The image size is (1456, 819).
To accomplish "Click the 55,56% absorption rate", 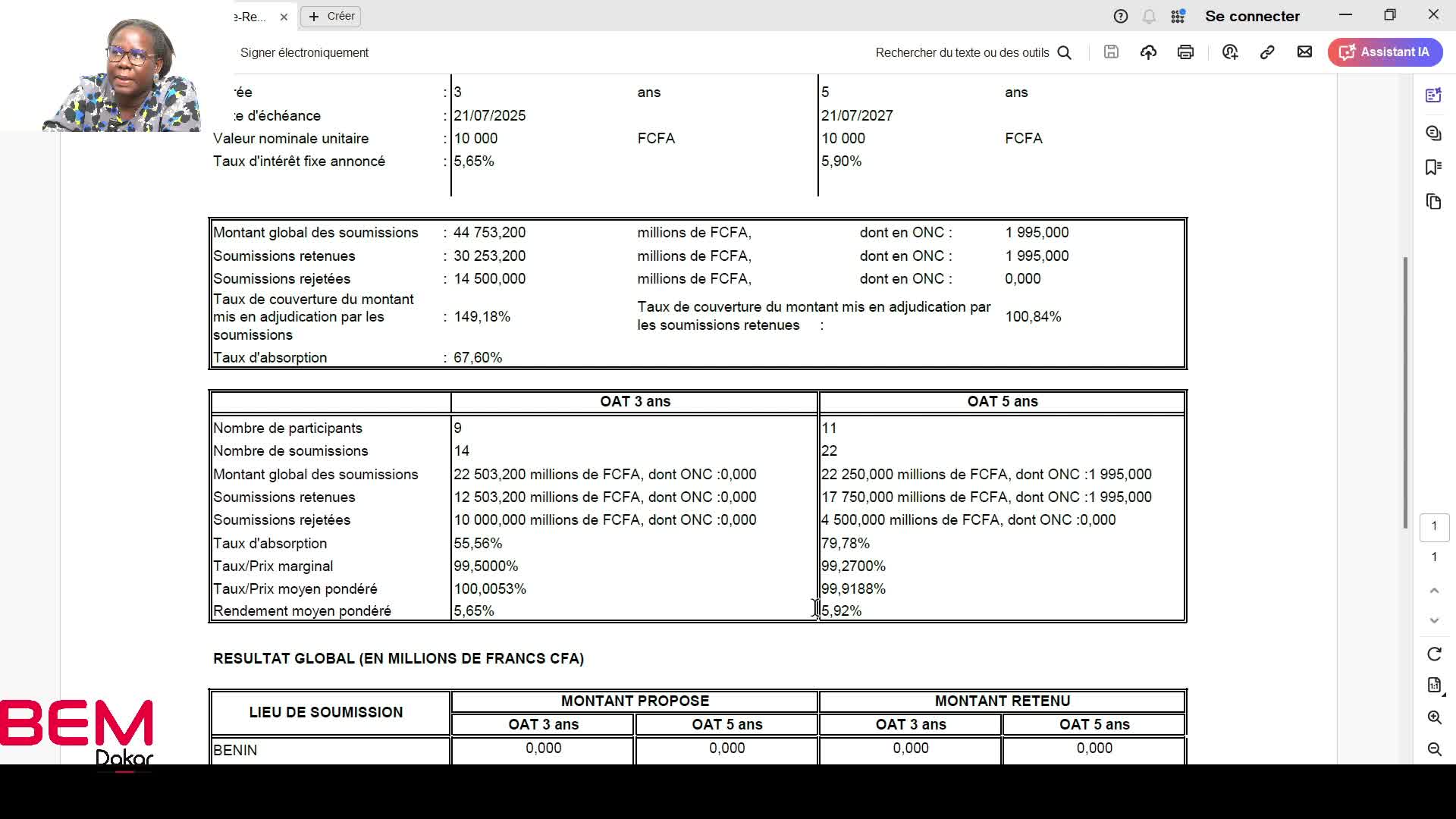I will click(x=478, y=544).
